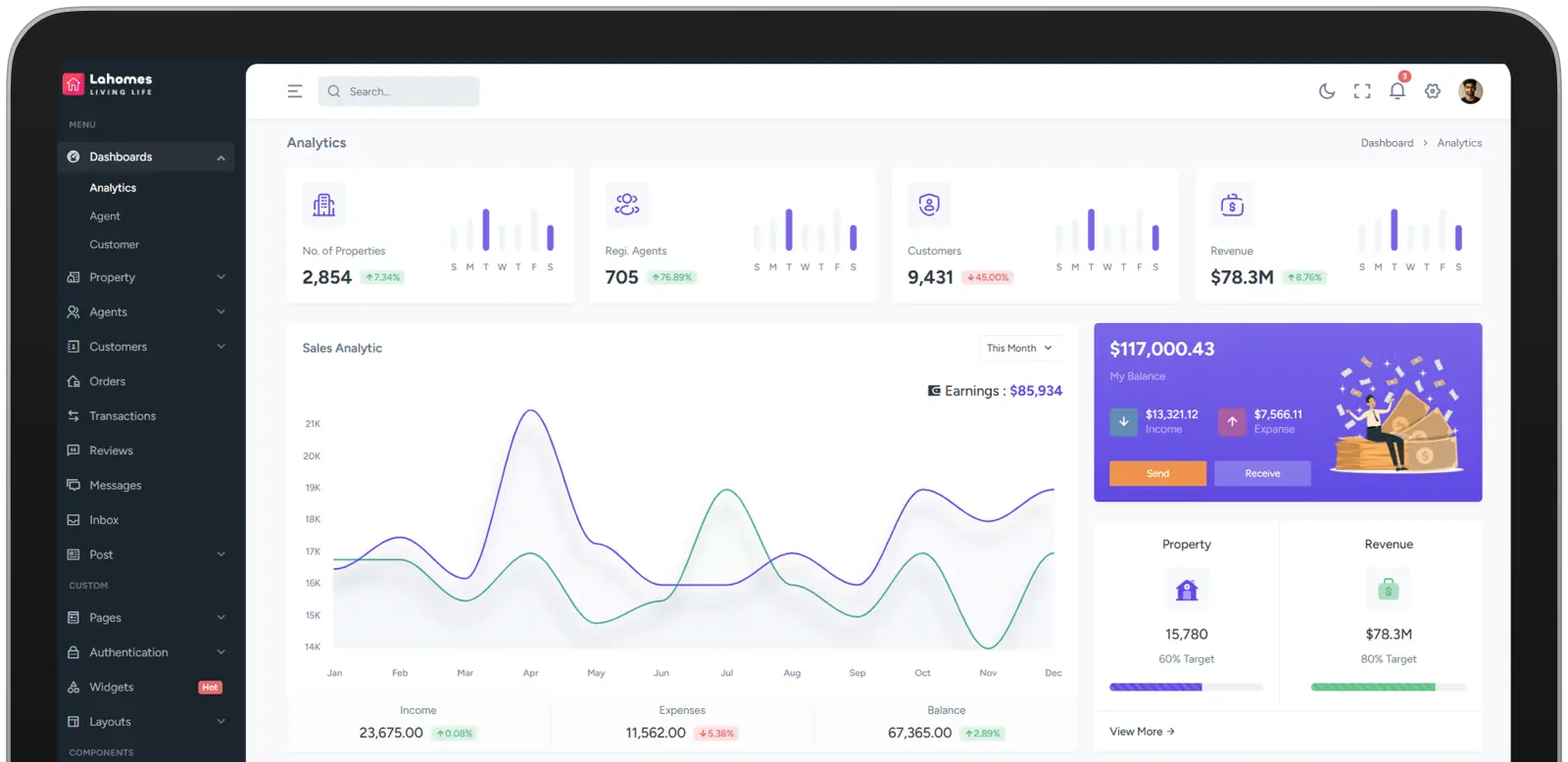The width and height of the screenshot is (1568, 762).
Task: Expand the Pages menu chevron
Action: coord(220,617)
